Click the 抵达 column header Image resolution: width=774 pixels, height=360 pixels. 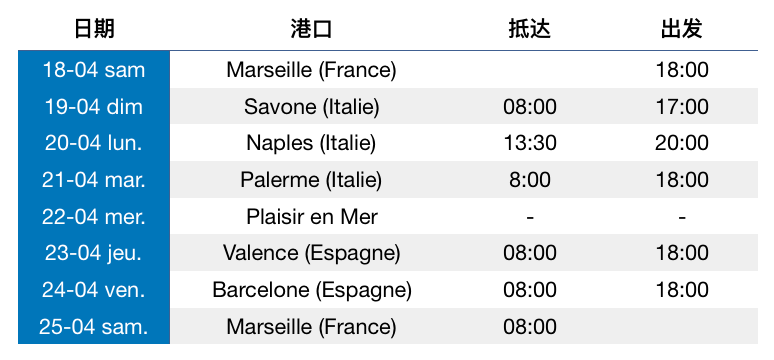click(530, 29)
